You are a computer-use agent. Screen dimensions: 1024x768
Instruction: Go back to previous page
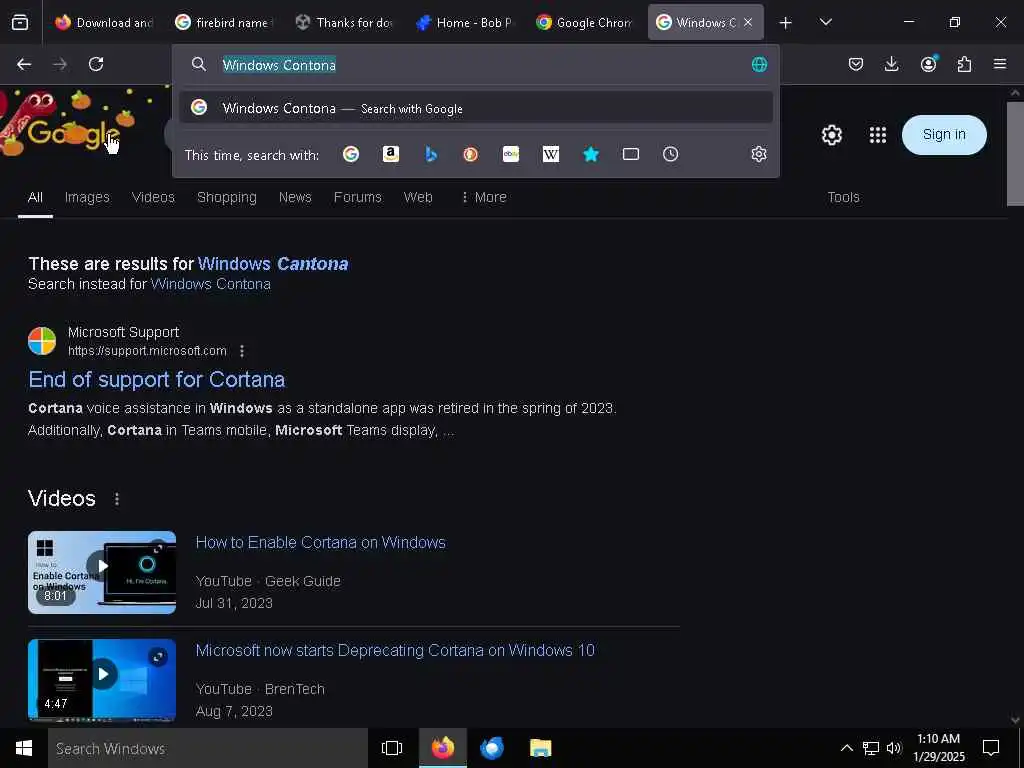[x=24, y=64]
